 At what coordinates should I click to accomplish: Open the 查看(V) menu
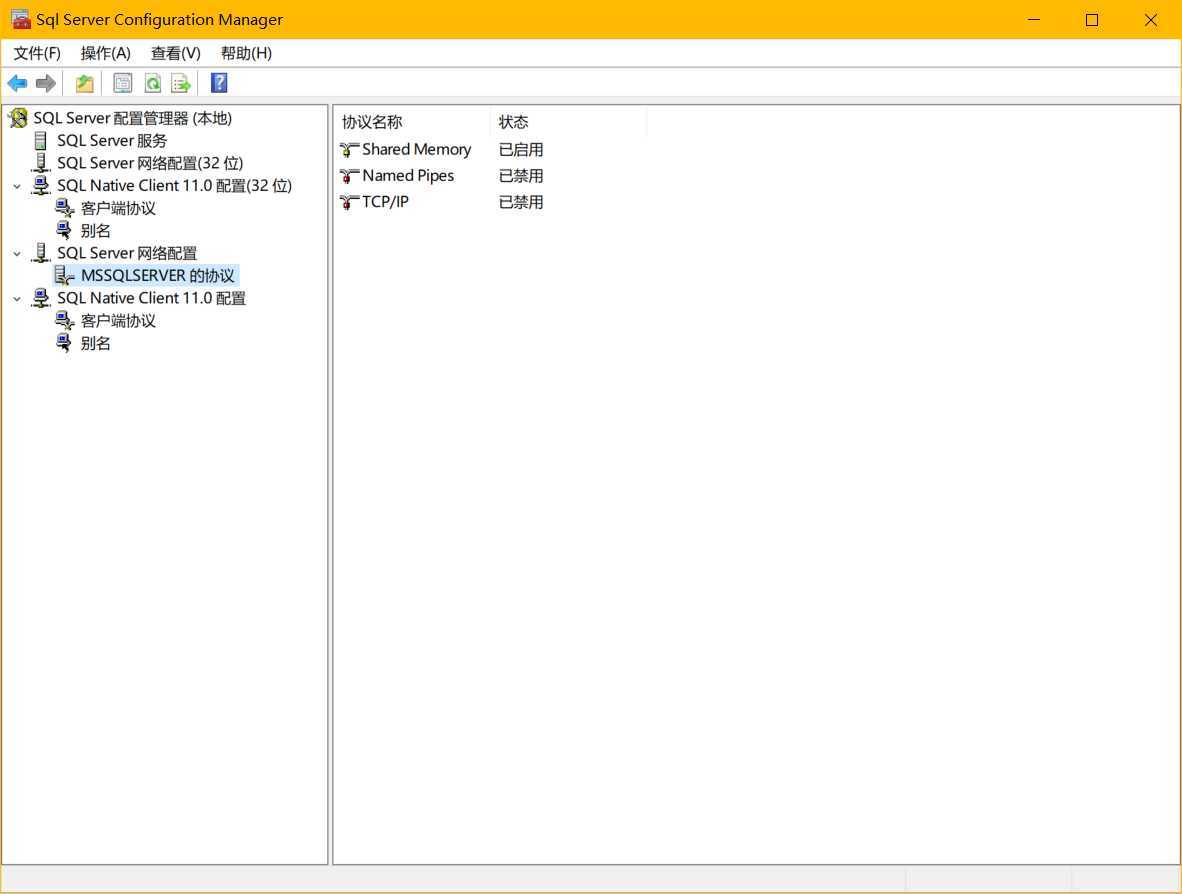pyautogui.click(x=176, y=54)
